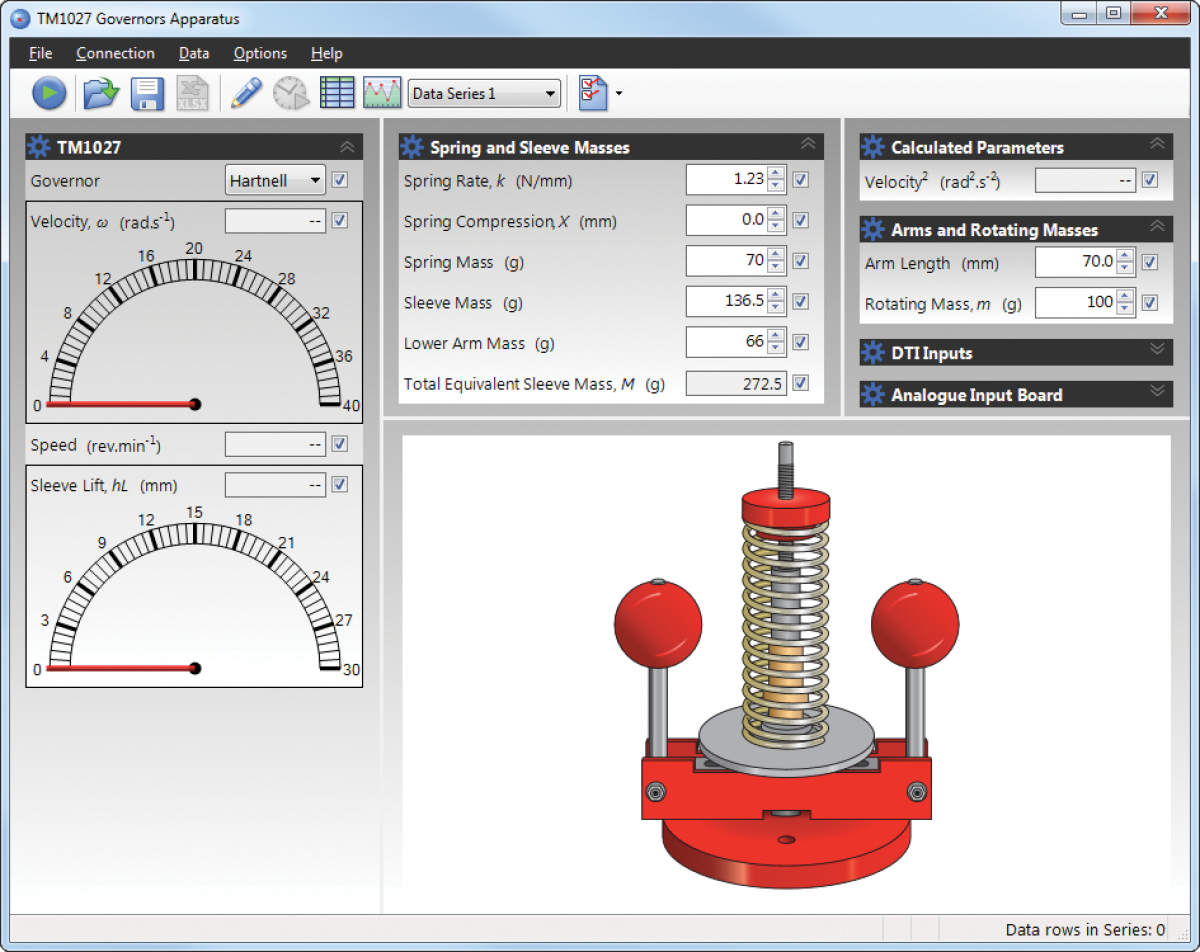Toggle the Speed rev.min checkbox
This screenshot has width=1200, height=952.
click(x=340, y=444)
